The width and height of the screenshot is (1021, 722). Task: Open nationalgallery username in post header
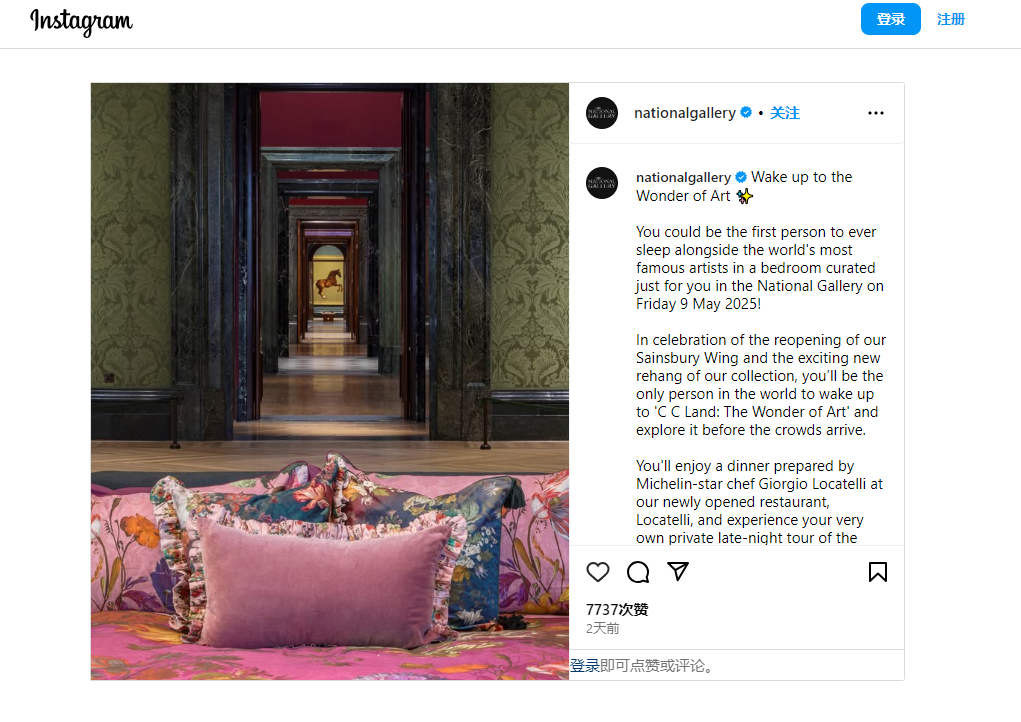click(x=684, y=113)
